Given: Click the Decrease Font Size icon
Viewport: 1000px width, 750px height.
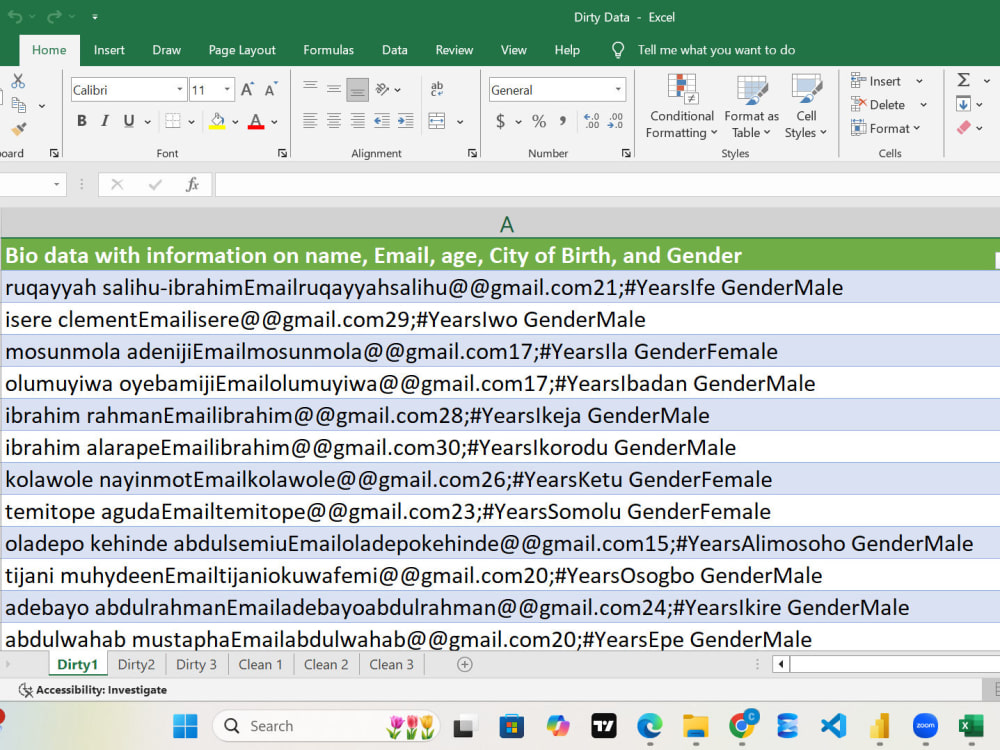Looking at the screenshot, I should 271,90.
